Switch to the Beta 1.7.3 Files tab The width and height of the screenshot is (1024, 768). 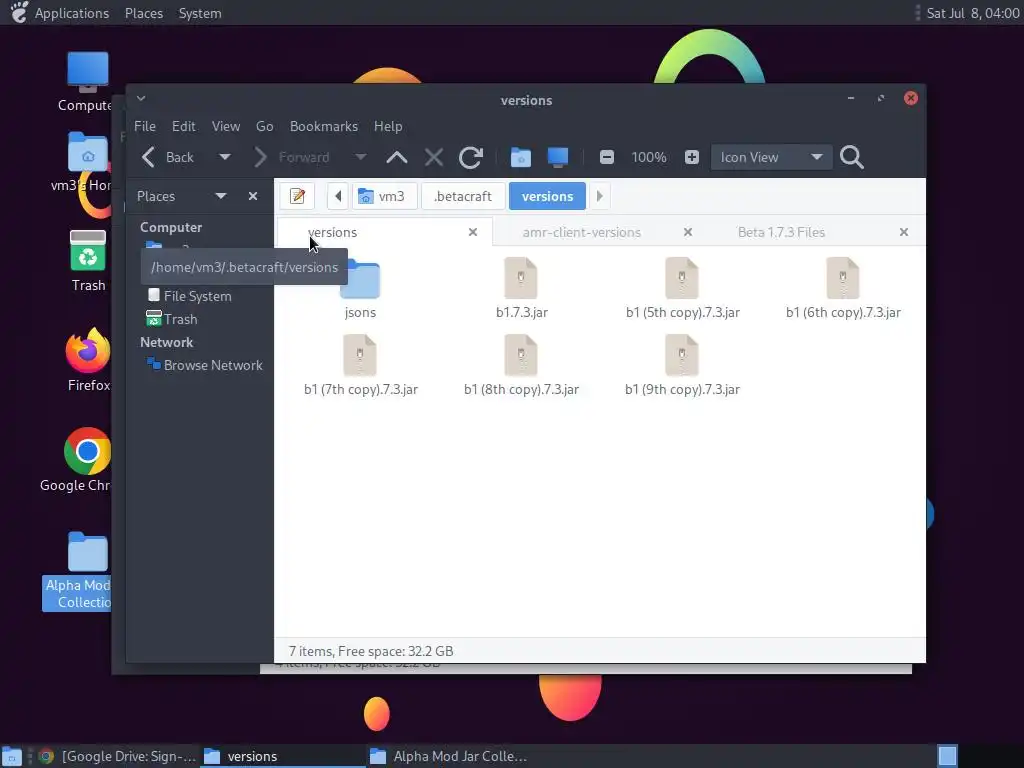point(781,232)
